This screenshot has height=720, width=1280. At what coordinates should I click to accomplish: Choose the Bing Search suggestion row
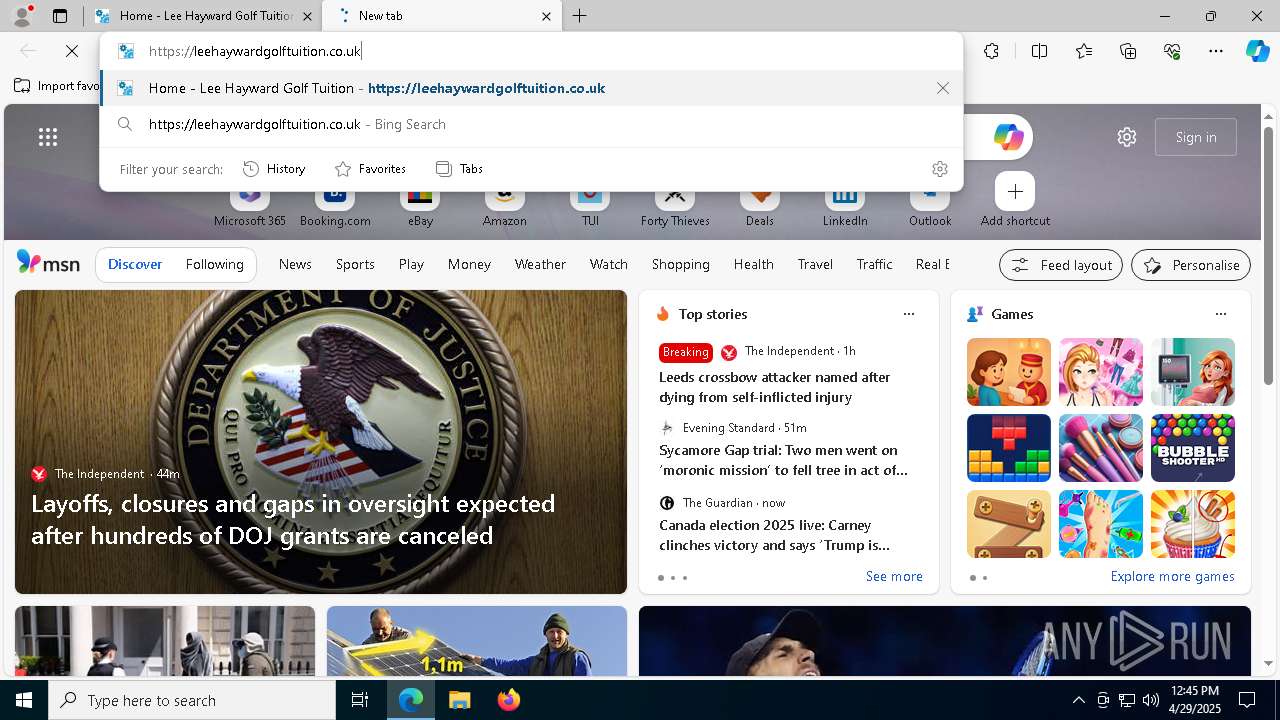point(531,124)
